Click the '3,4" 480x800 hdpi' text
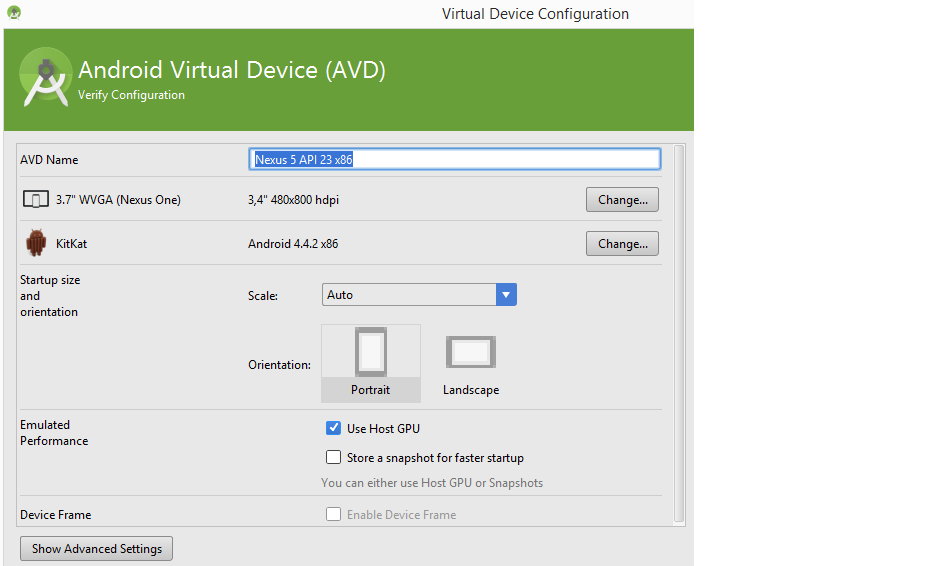This screenshot has width=929, height=566. point(293,200)
